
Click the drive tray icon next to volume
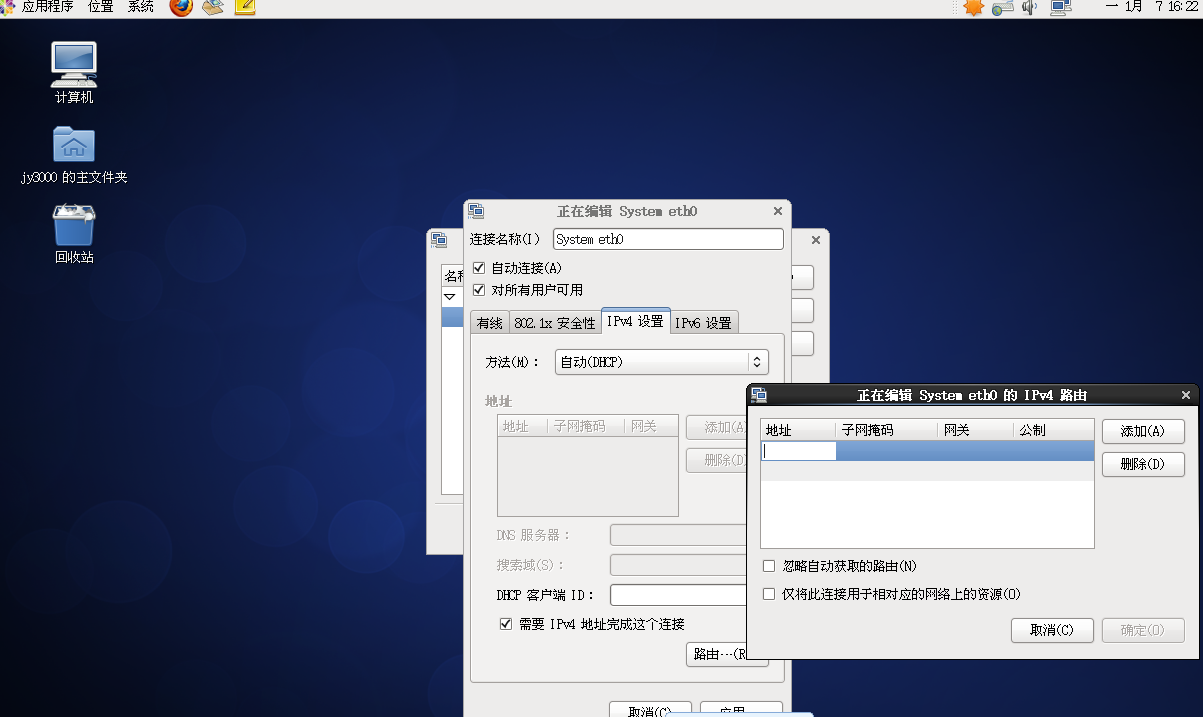tap(1003, 7)
